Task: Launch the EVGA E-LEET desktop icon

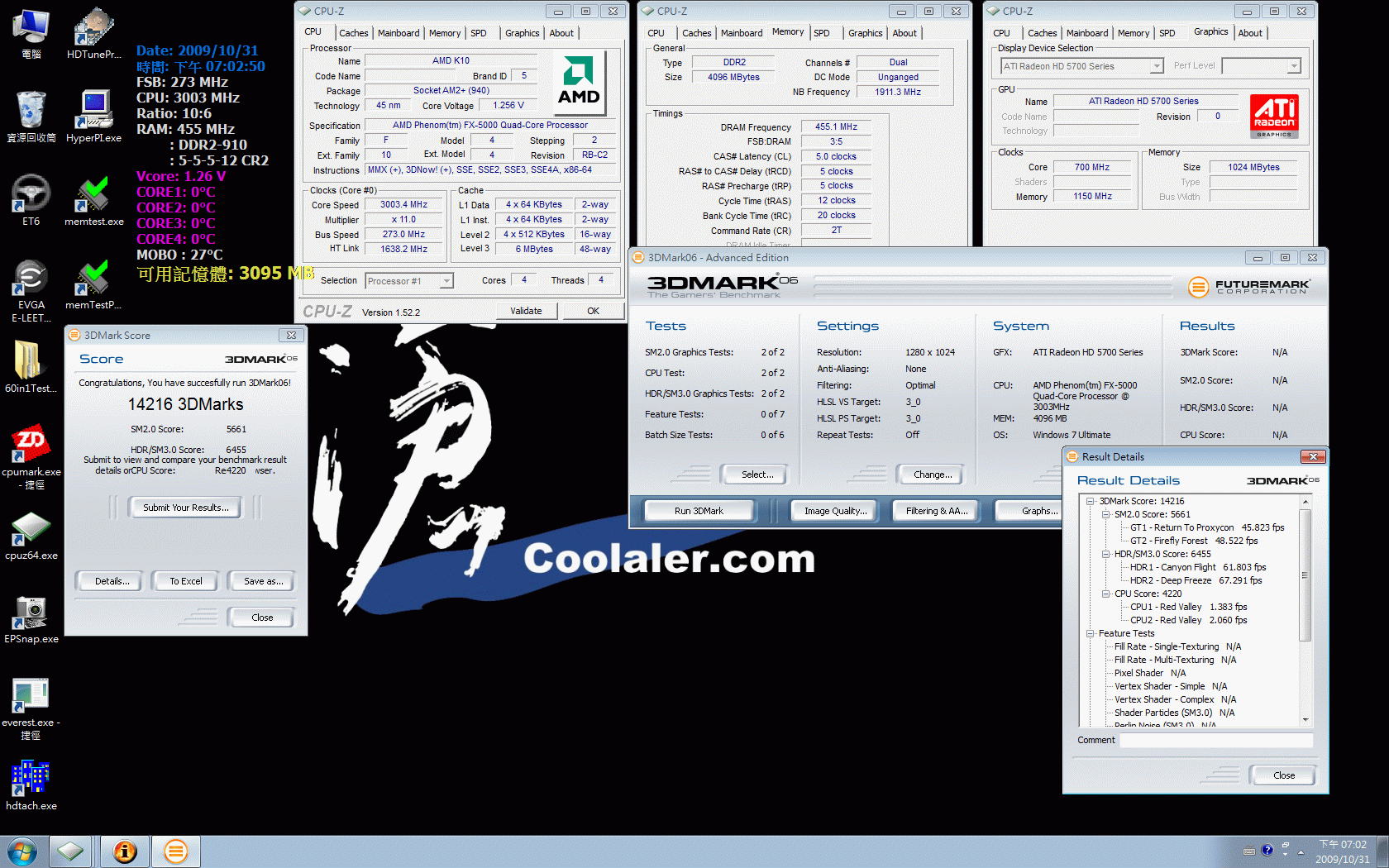Action: coord(31,281)
